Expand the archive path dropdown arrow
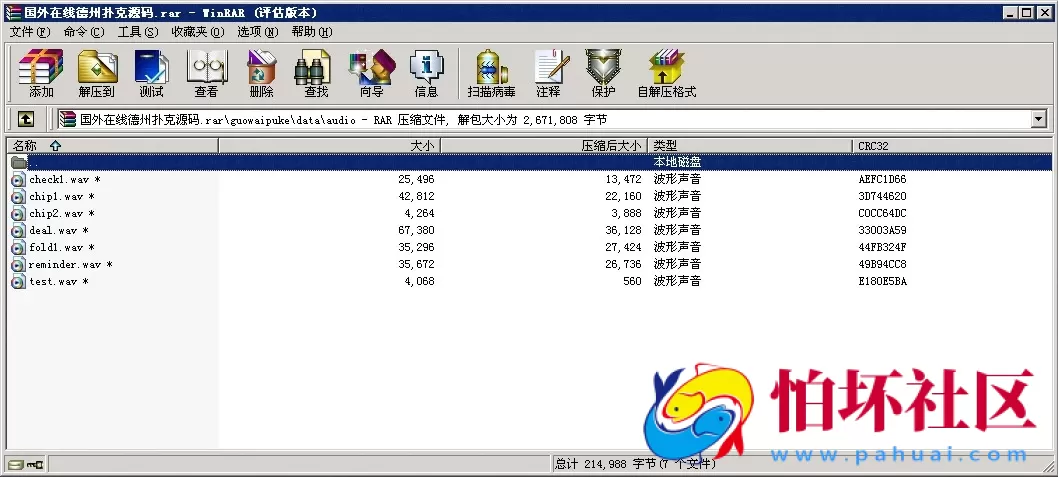1058x477 pixels. (x=1038, y=119)
